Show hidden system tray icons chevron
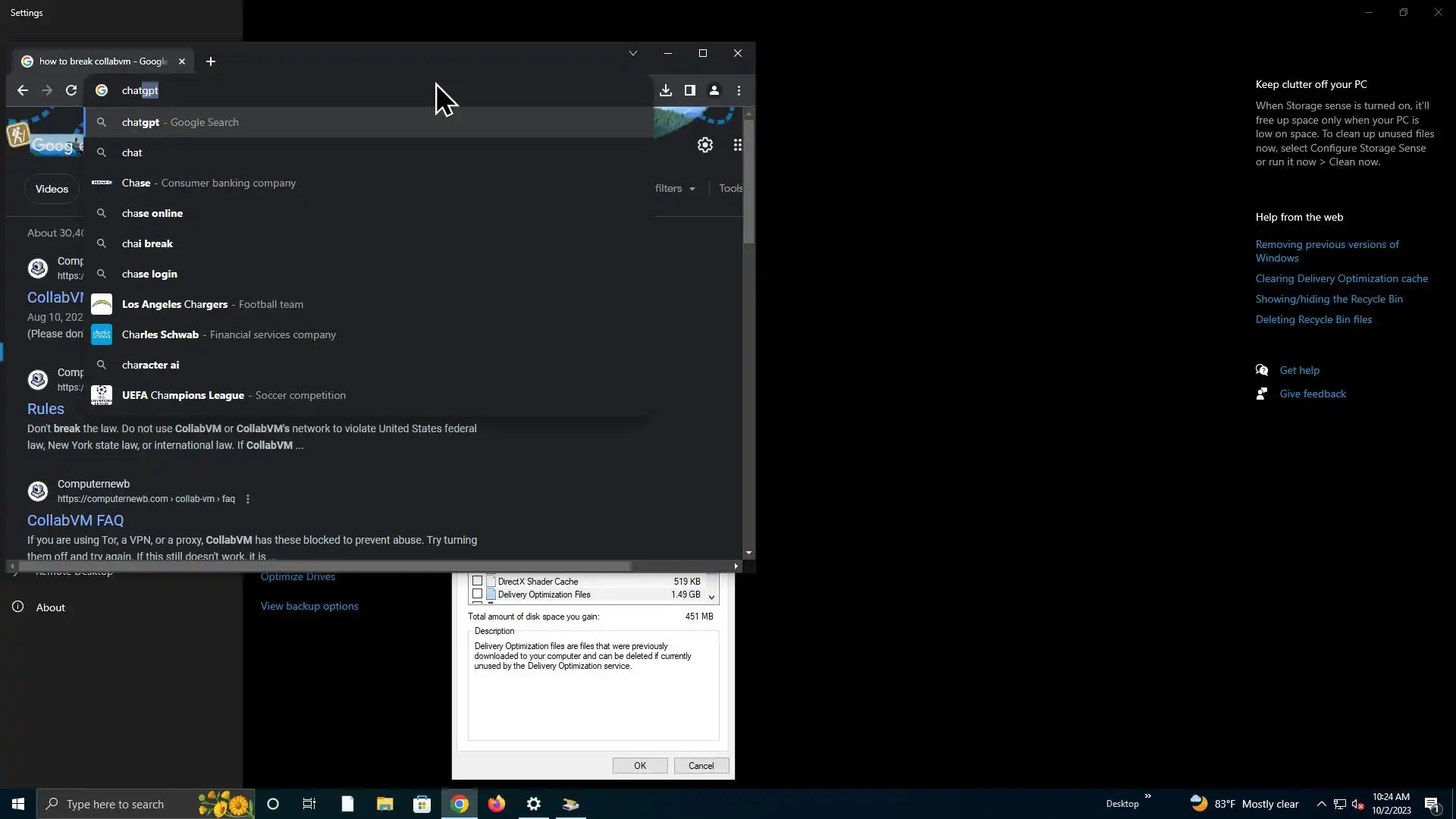Viewport: 1456px width, 819px height. click(x=1321, y=804)
